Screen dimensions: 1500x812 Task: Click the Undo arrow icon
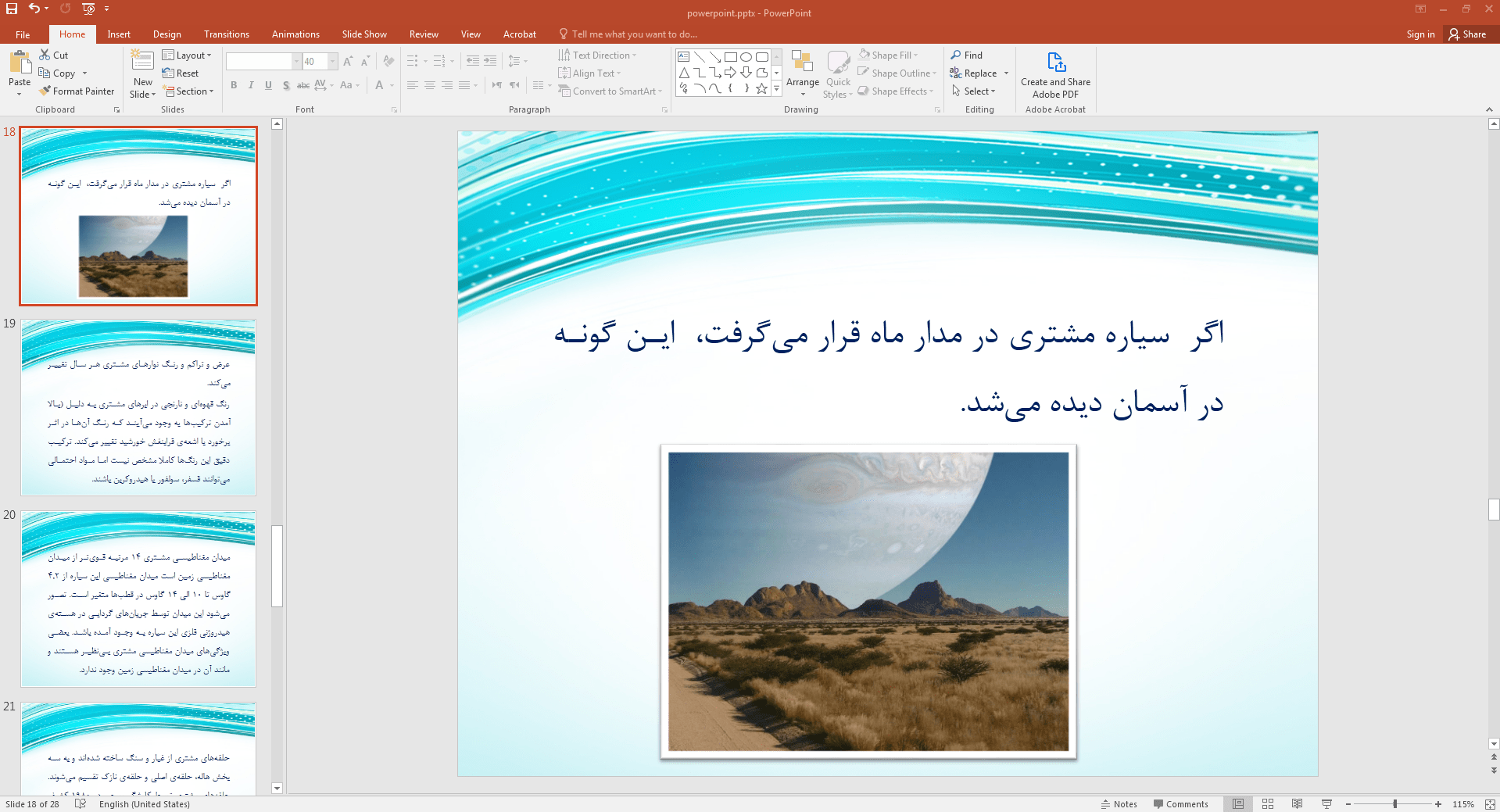coord(34,9)
